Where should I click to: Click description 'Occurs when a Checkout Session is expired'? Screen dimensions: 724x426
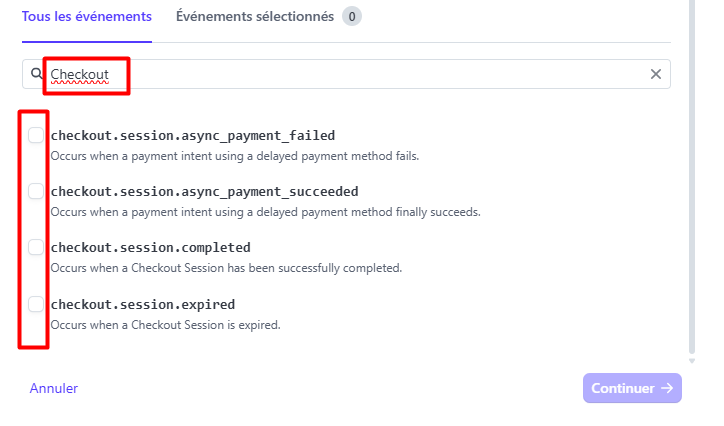pyautogui.click(x=165, y=325)
